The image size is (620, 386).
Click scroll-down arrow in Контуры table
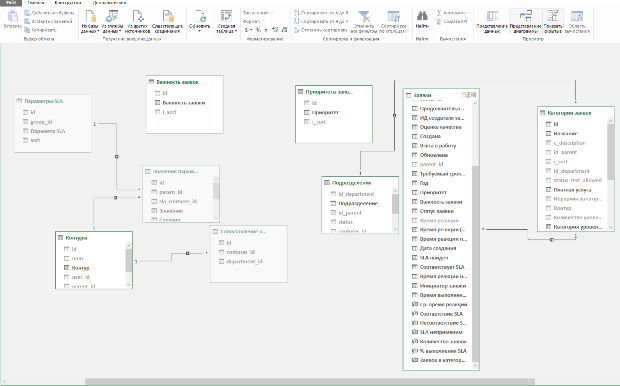tap(129, 285)
